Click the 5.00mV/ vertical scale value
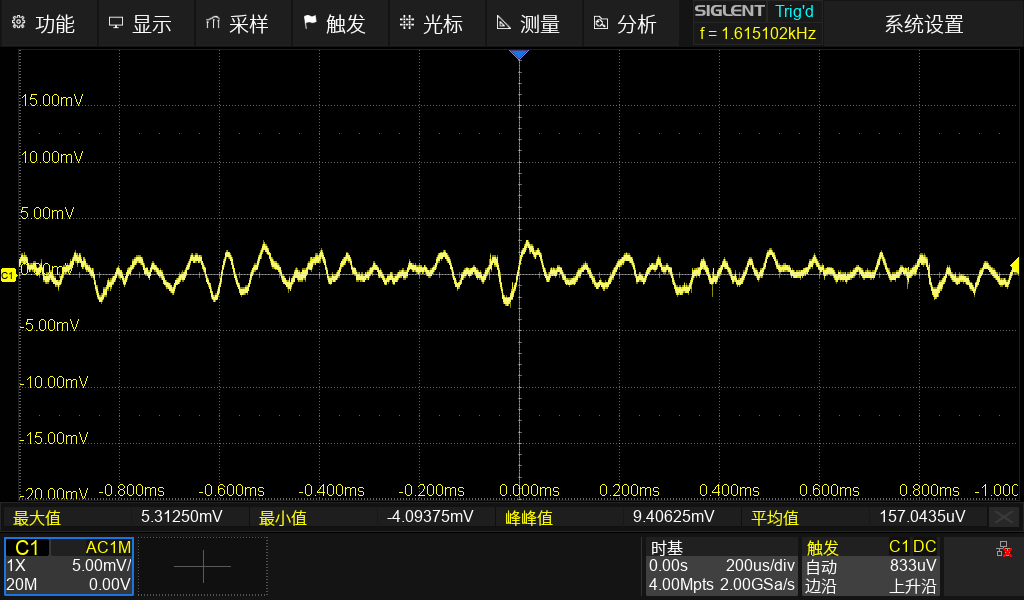 pyautogui.click(x=101, y=565)
